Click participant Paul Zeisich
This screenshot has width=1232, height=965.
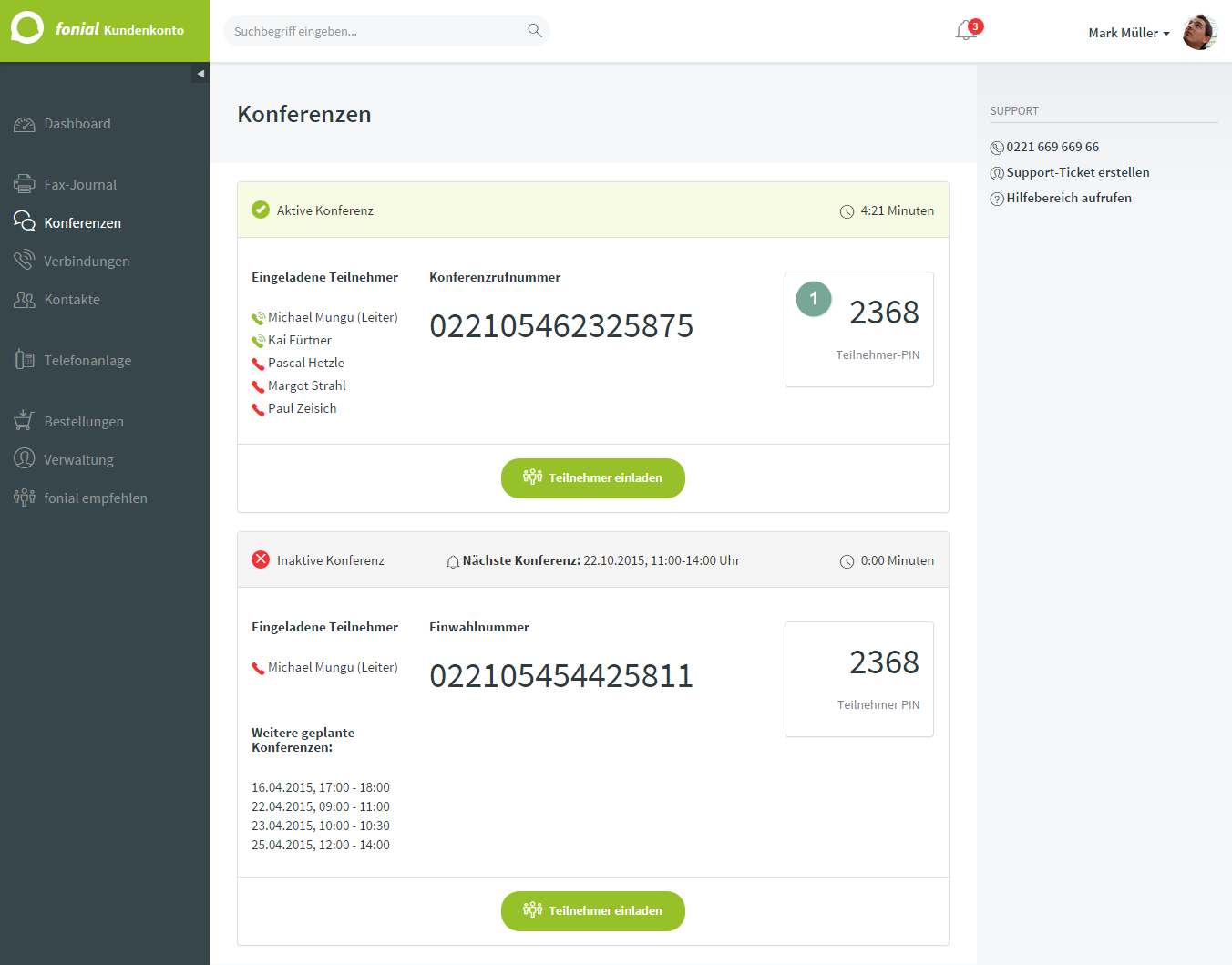(303, 408)
